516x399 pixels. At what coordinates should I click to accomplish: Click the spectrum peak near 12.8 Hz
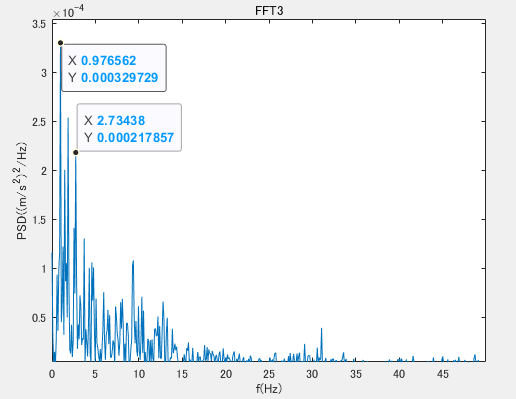(x=163, y=303)
